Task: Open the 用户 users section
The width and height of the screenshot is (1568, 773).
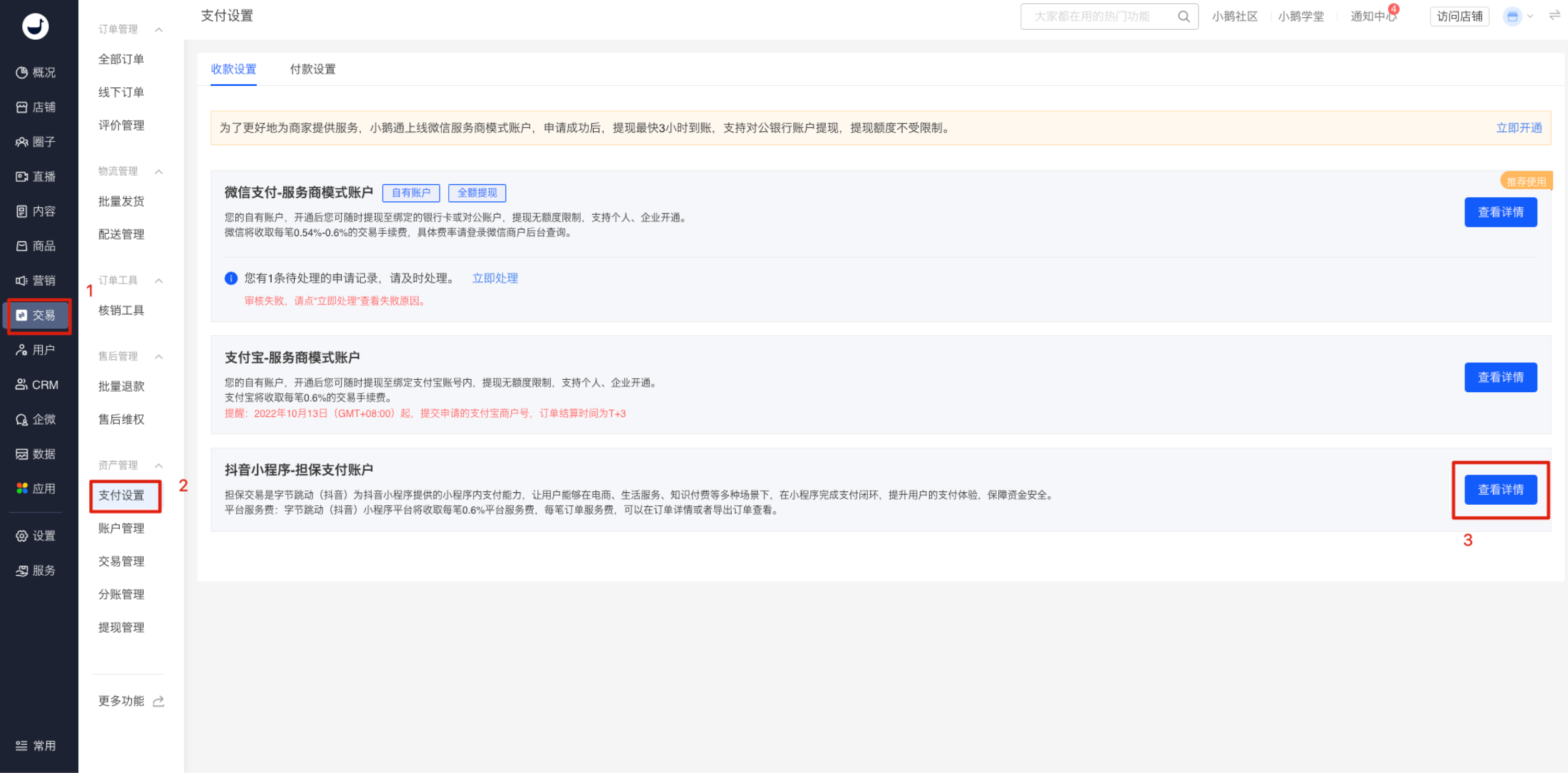Action: [x=36, y=350]
